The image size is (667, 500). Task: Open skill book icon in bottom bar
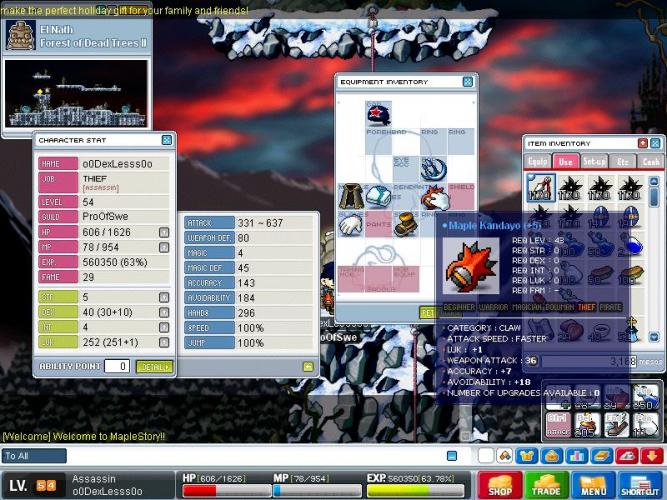click(601, 456)
